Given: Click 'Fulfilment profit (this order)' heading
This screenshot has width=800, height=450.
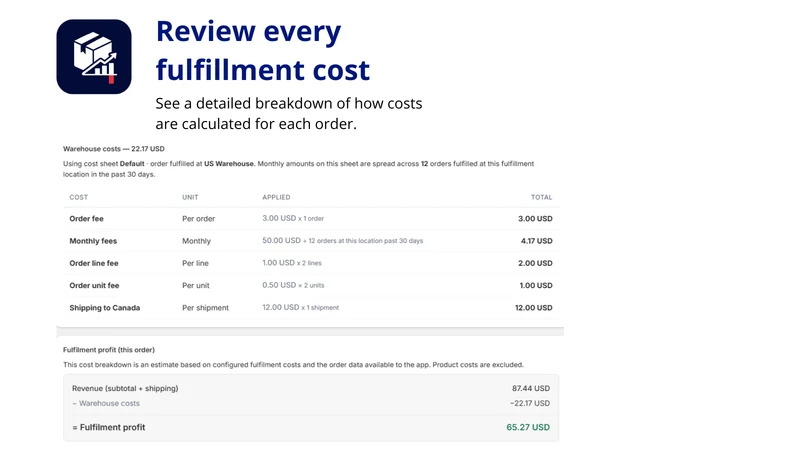Looking at the screenshot, I should click(109, 350).
